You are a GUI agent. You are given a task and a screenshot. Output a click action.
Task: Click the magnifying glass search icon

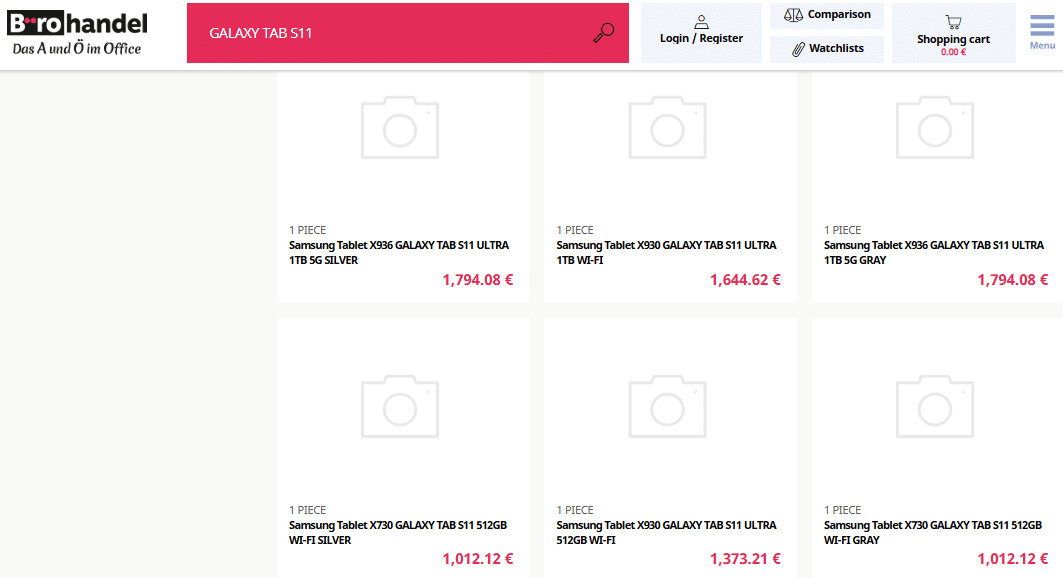[x=603, y=33]
